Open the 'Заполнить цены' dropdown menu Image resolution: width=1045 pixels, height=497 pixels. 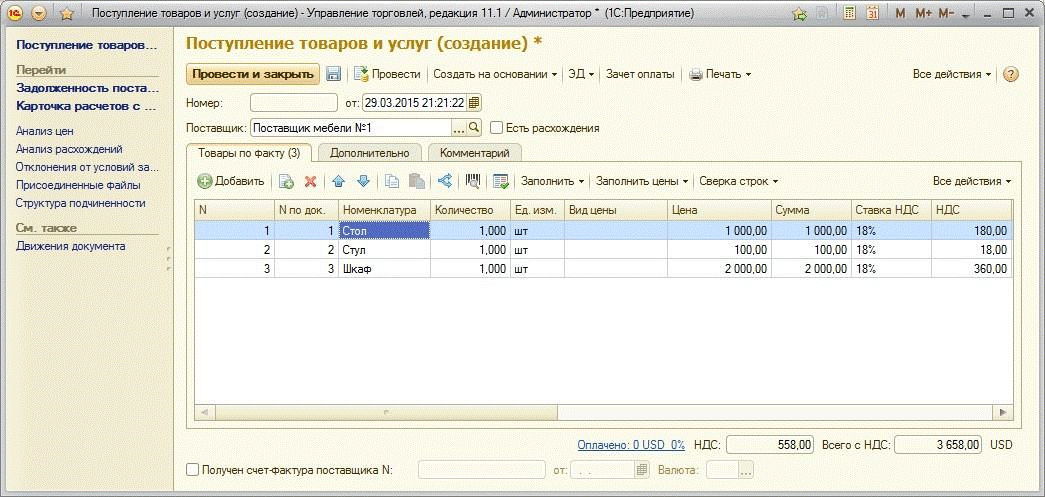[x=641, y=181]
